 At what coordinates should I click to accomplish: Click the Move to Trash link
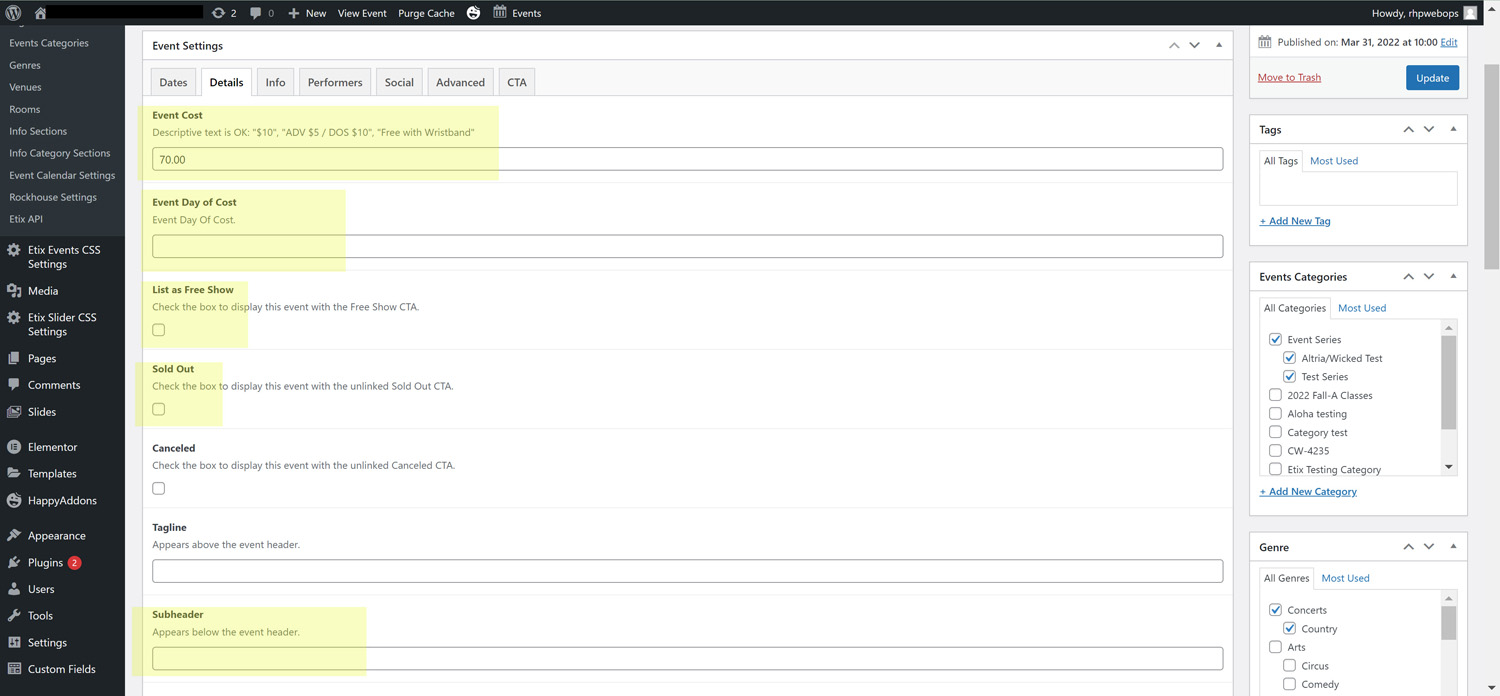point(1289,77)
